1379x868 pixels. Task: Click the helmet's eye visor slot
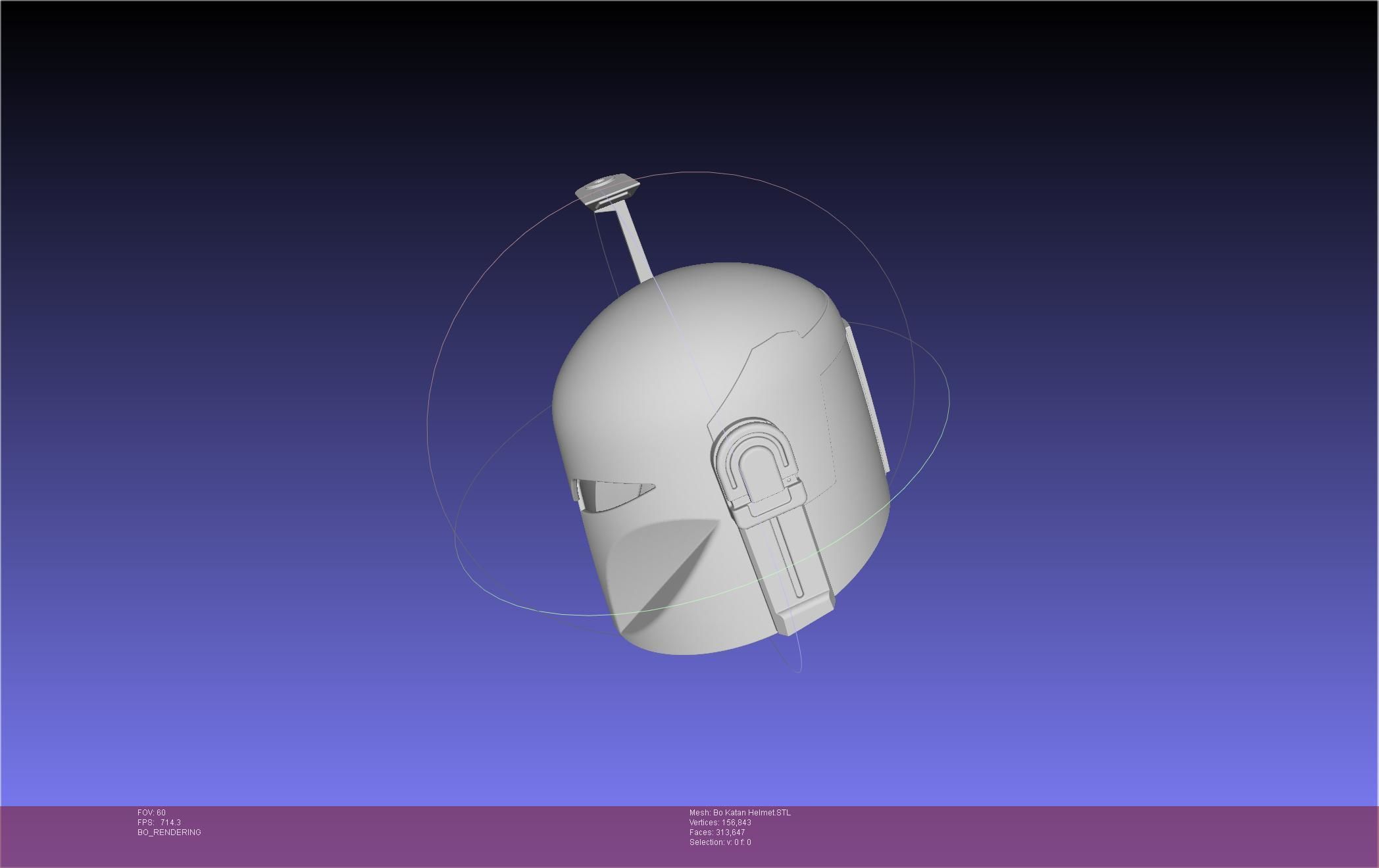point(614,496)
